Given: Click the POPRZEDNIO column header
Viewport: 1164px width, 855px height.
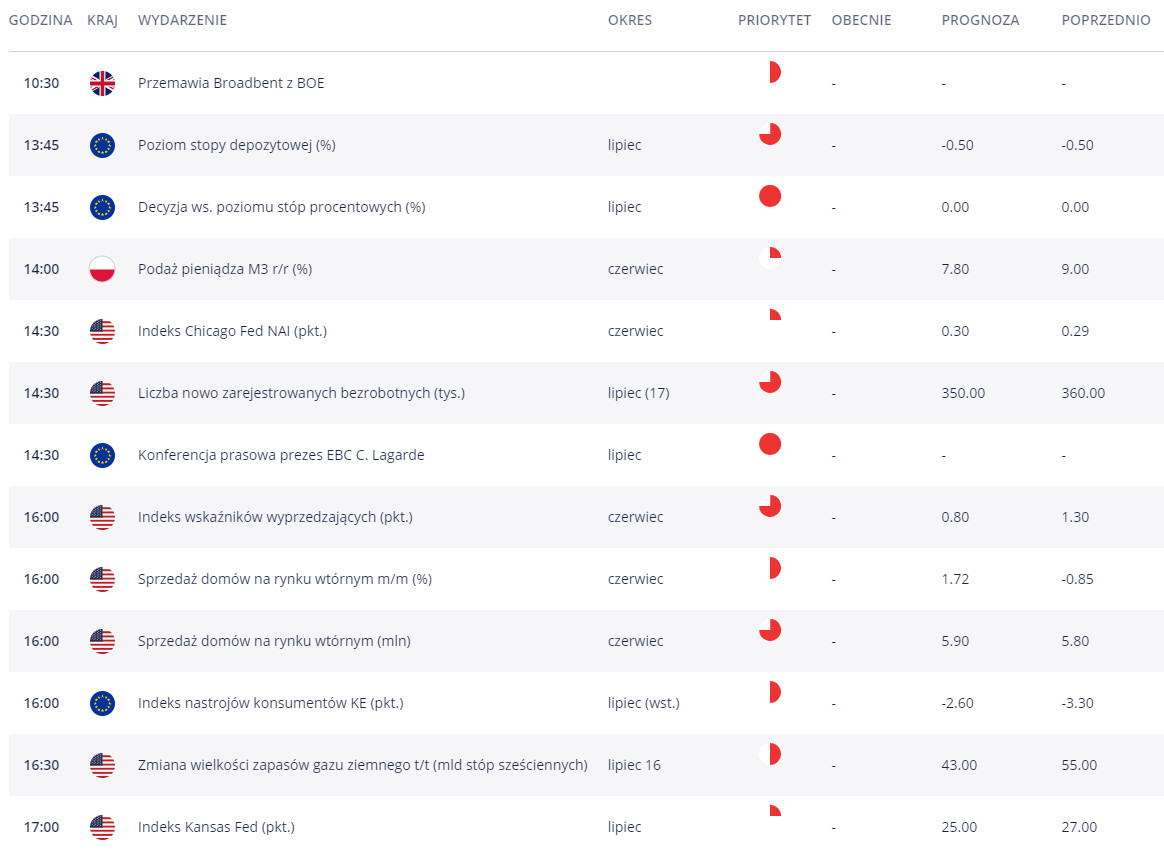Looking at the screenshot, I should click(1106, 21).
